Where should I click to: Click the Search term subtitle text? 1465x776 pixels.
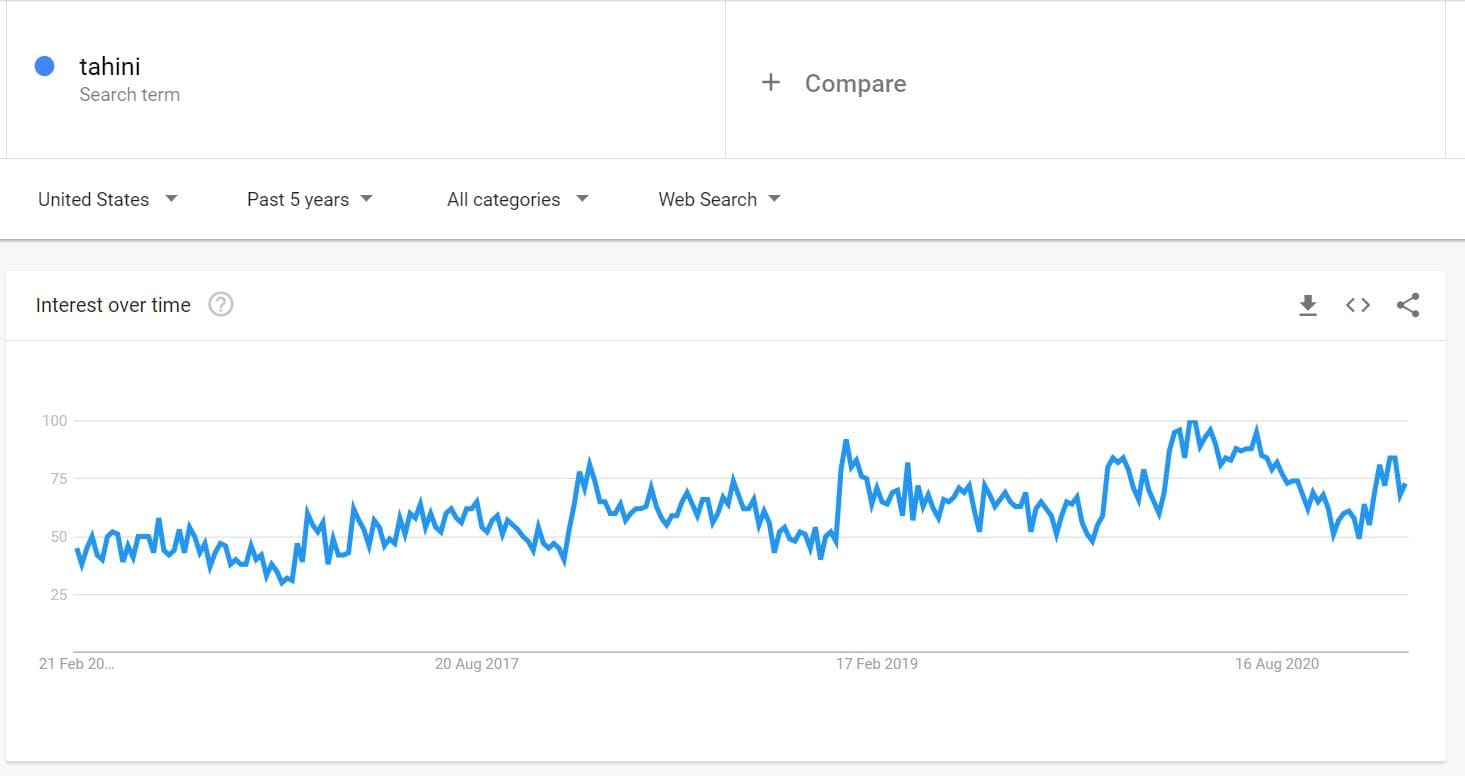[130, 95]
